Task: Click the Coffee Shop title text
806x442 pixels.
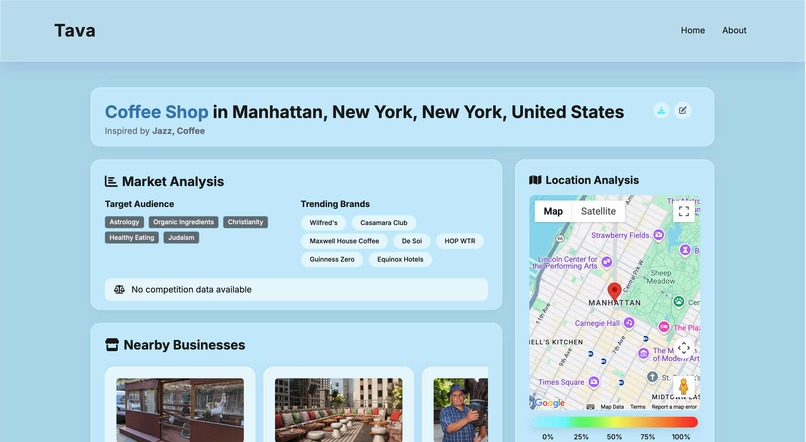Action: [x=157, y=112]
